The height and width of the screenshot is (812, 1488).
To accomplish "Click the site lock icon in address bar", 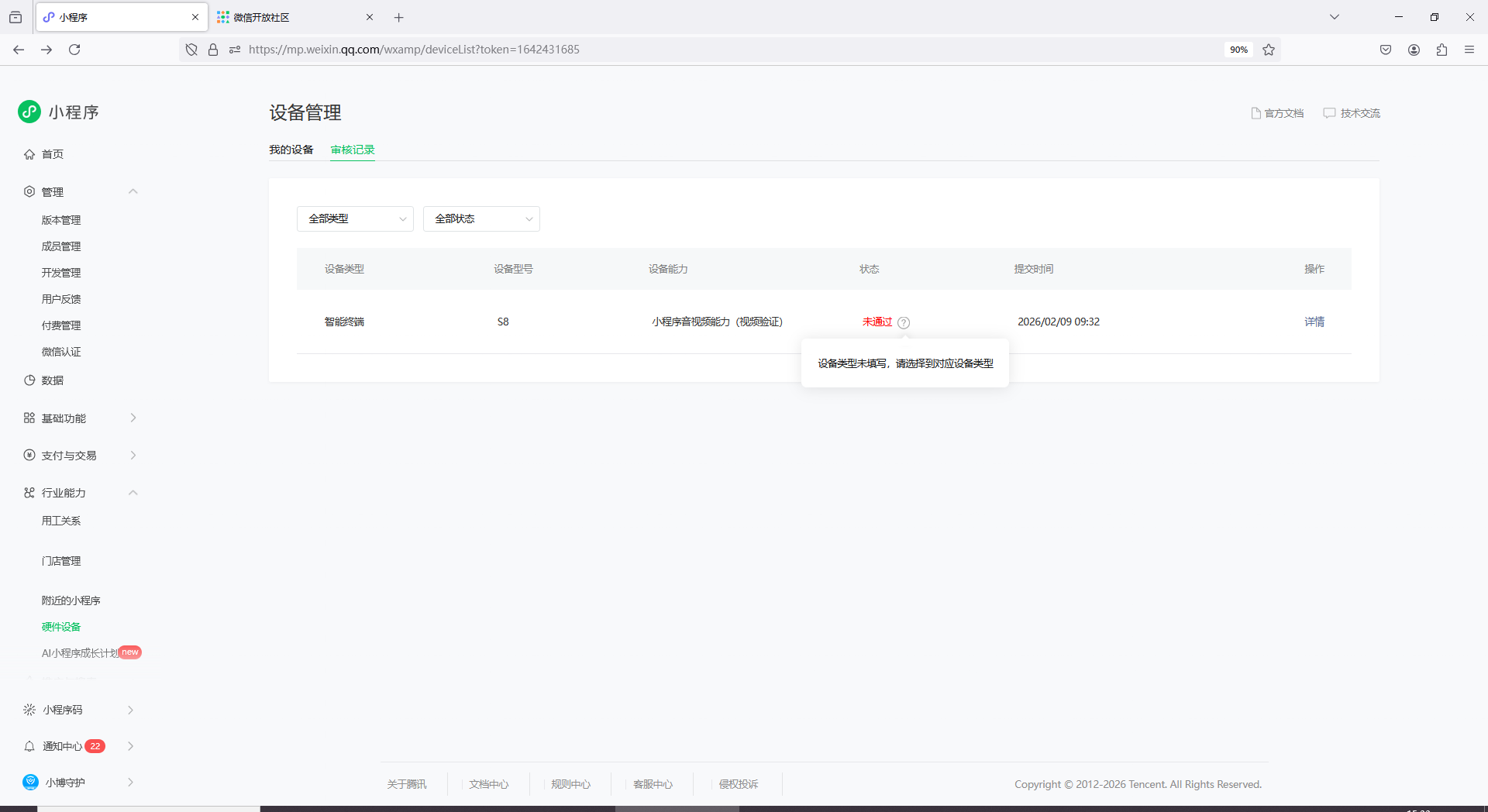I will tap(213, 50).
